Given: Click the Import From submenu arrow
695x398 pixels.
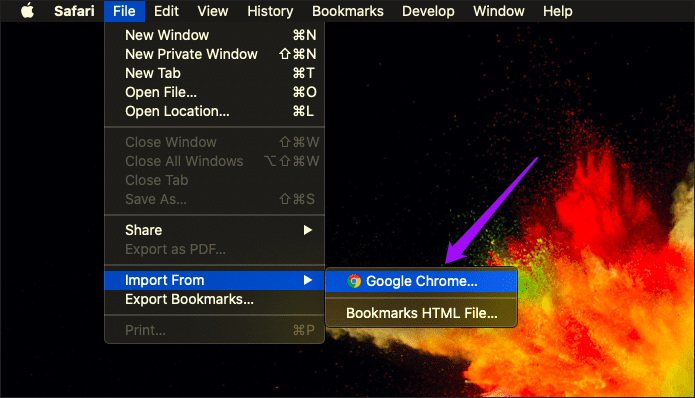Looking at the screenshot, I should (x=308, y=280).
